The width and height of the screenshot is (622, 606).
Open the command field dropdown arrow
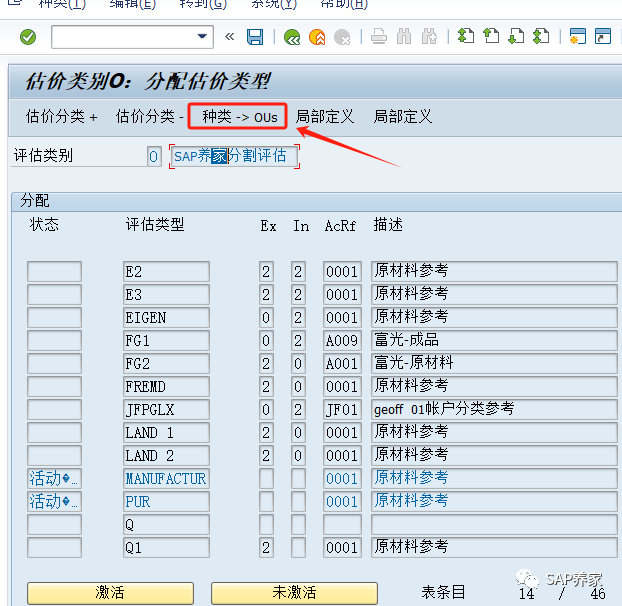pyautogui.click(x=202, y=36)
